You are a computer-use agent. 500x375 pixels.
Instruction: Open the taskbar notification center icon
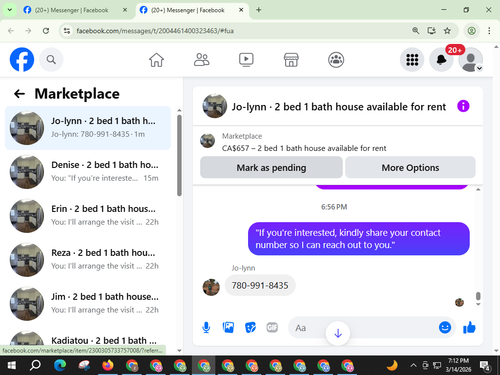[x=485, y=366]
